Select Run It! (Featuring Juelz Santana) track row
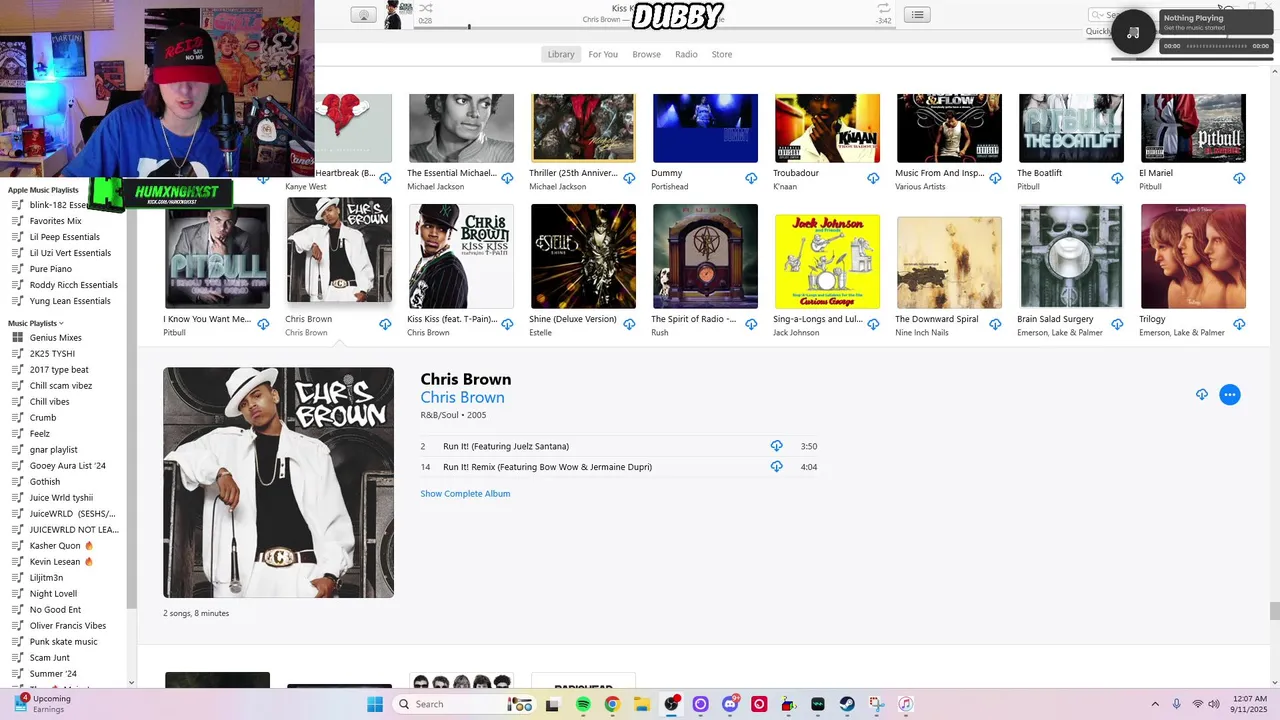 619,446
